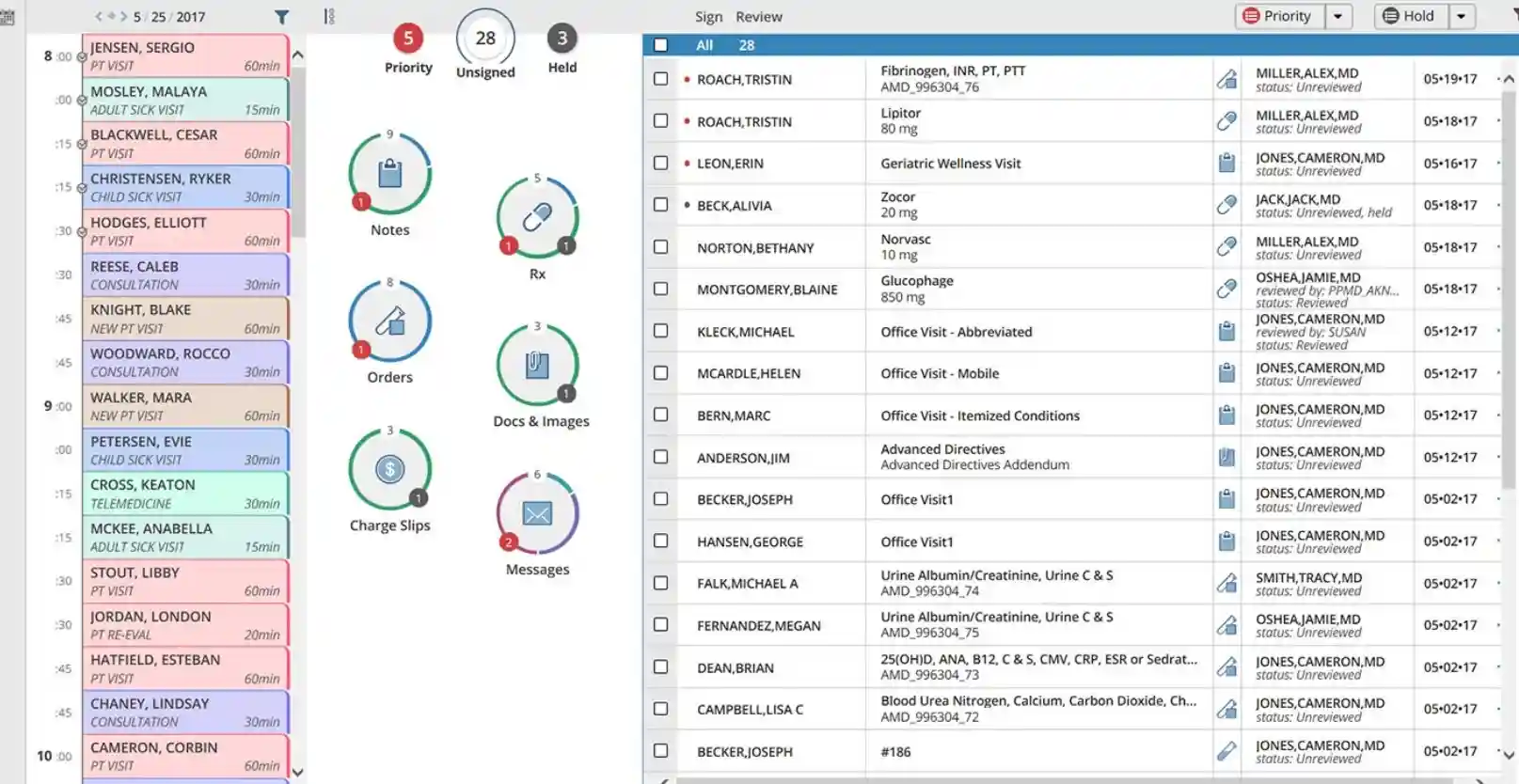
Task: Check the box for LEON,ERIN
Action: coord(660,163)
